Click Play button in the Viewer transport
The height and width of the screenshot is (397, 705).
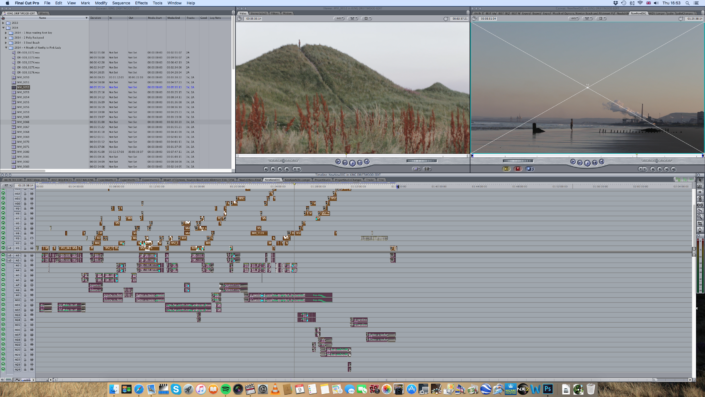point(352,162)
